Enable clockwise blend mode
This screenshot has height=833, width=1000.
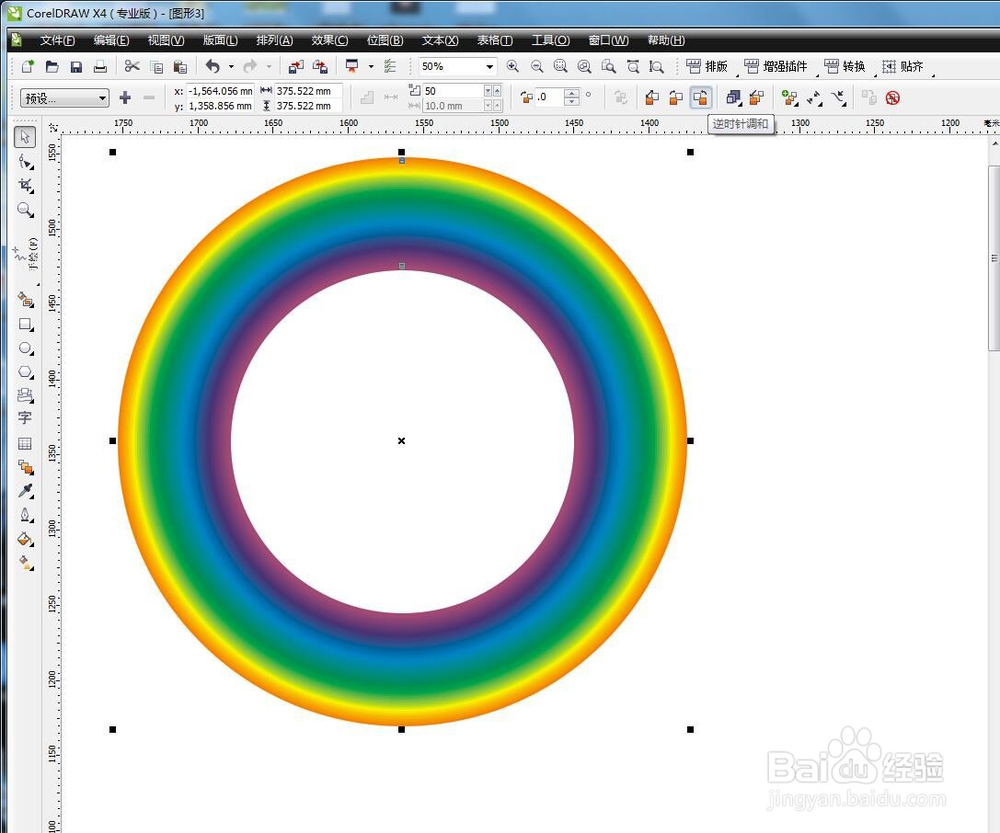tap(676, 98)
